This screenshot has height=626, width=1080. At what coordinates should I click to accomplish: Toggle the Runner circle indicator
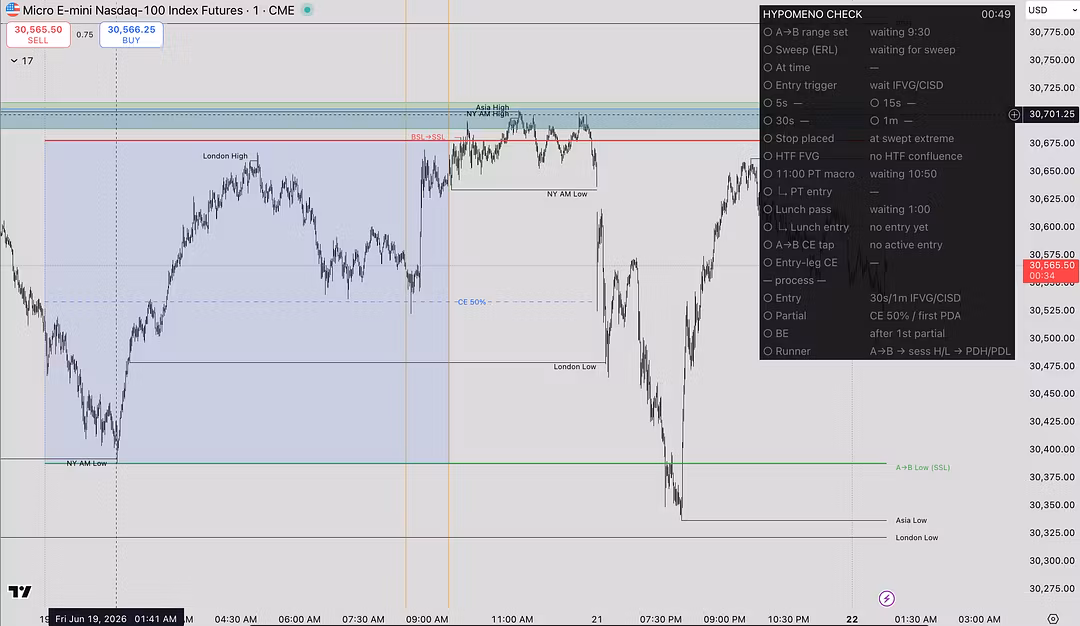(x=767, y=351)
